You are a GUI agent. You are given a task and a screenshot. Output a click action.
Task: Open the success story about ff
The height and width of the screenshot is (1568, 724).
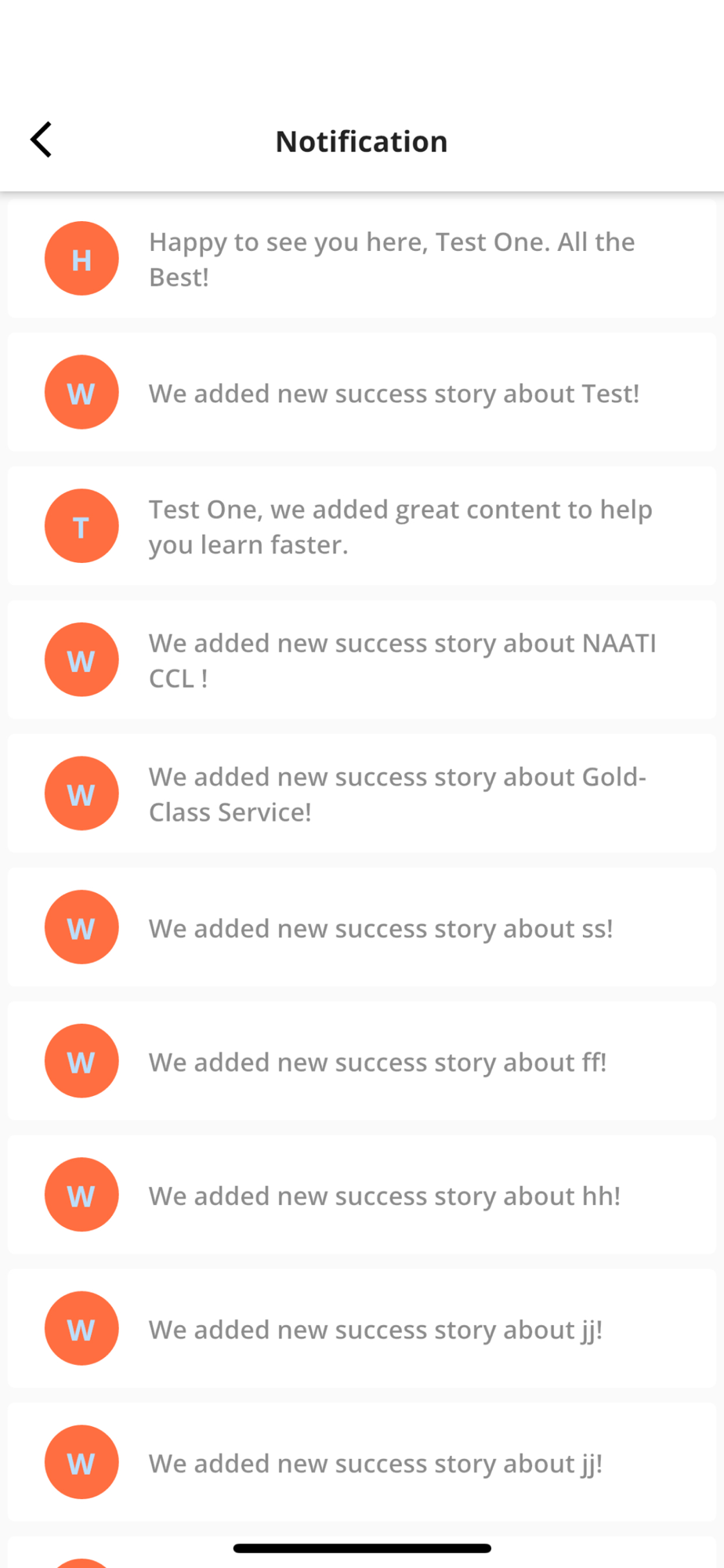(362, 1061)
